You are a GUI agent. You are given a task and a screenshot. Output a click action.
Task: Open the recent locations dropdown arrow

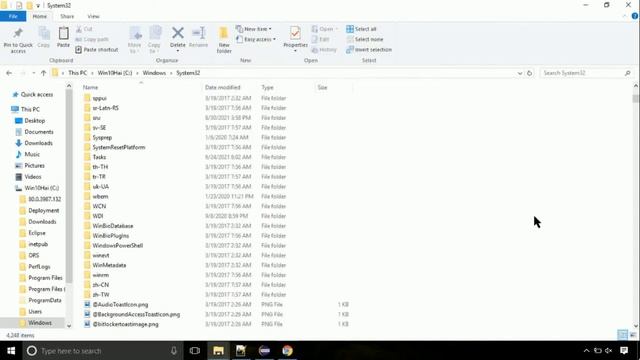(33, 73)
